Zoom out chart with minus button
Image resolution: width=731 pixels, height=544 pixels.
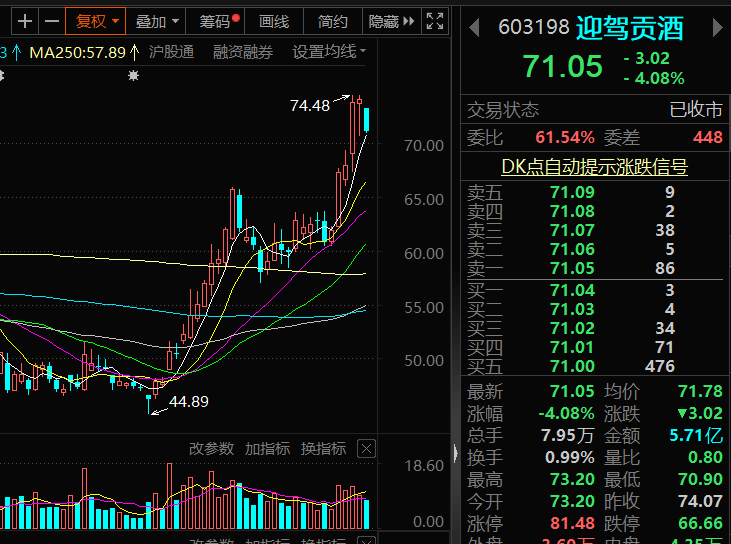coord(52,21)
